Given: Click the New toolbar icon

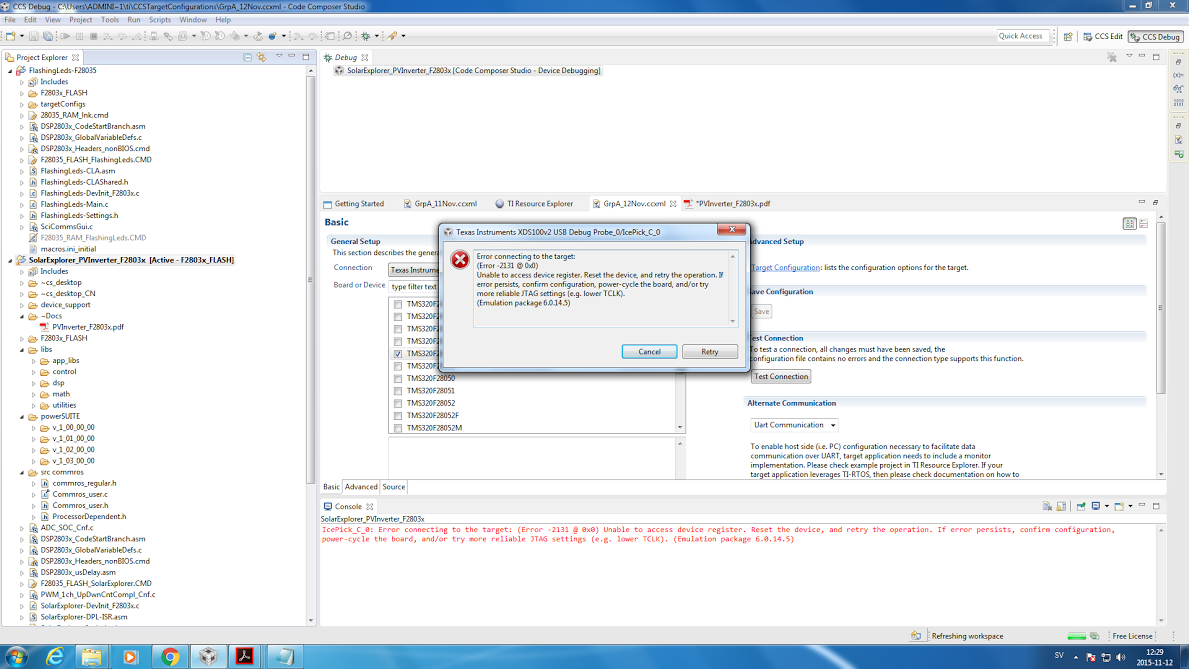Looking at the screenshot, I should coord(11,36).
